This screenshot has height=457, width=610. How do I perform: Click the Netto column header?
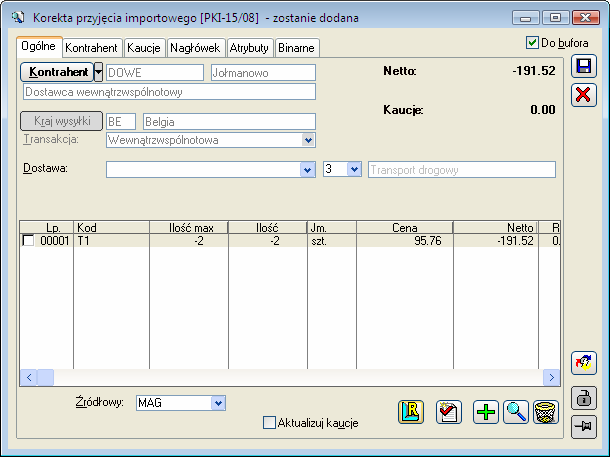pos(496,228)
